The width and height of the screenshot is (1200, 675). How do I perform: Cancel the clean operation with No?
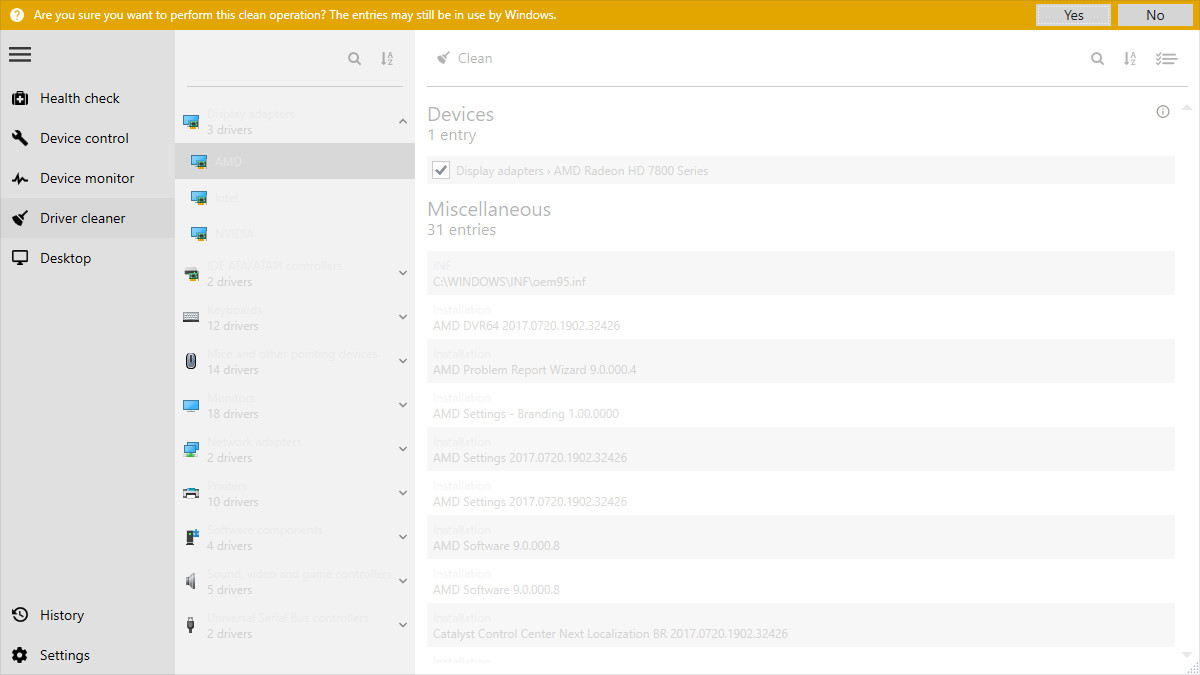click(1155, 15)
